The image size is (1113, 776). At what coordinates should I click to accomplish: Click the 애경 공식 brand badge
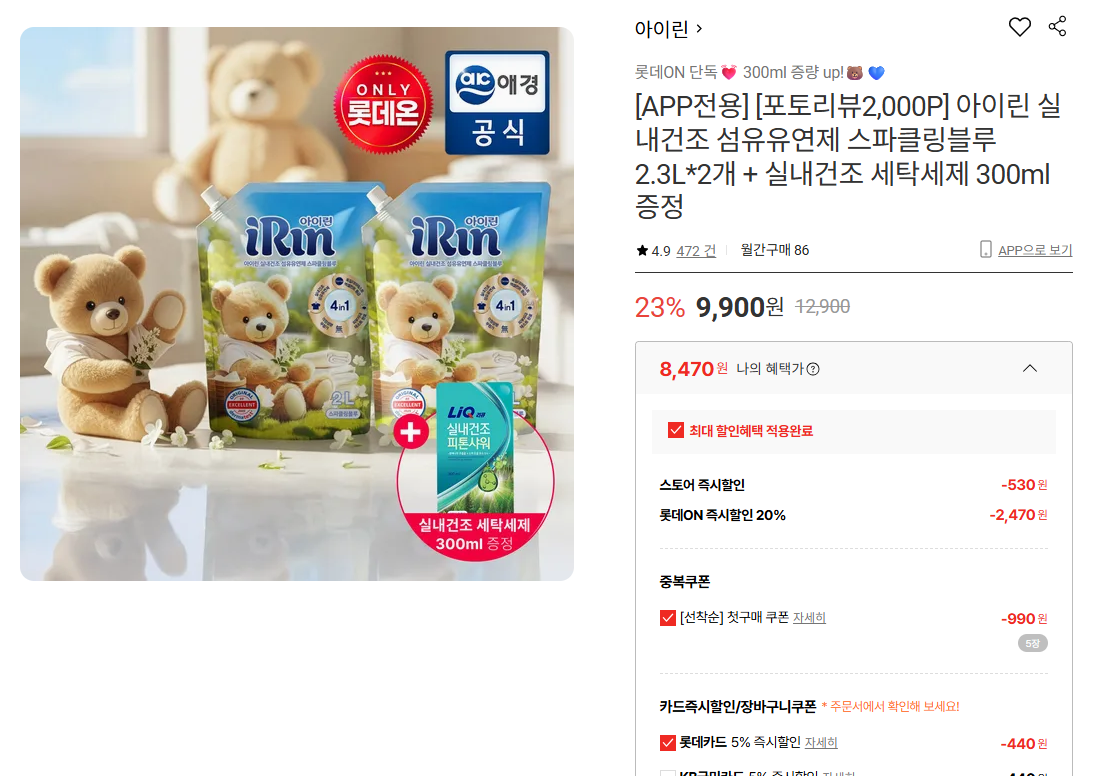tap(497, 102)
